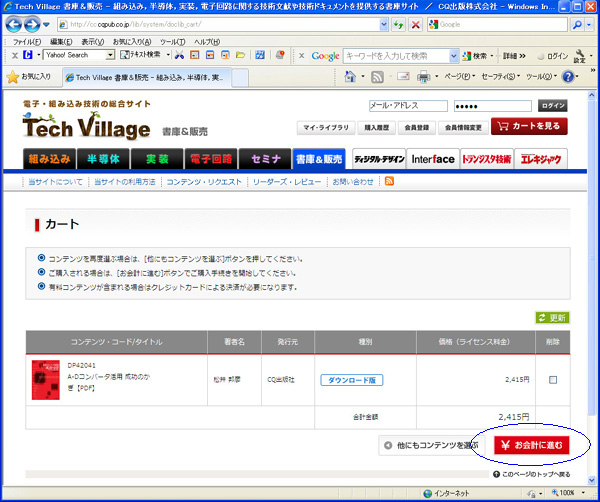
Task: Click the printer icon in command bar
Action: coord(423,76)
